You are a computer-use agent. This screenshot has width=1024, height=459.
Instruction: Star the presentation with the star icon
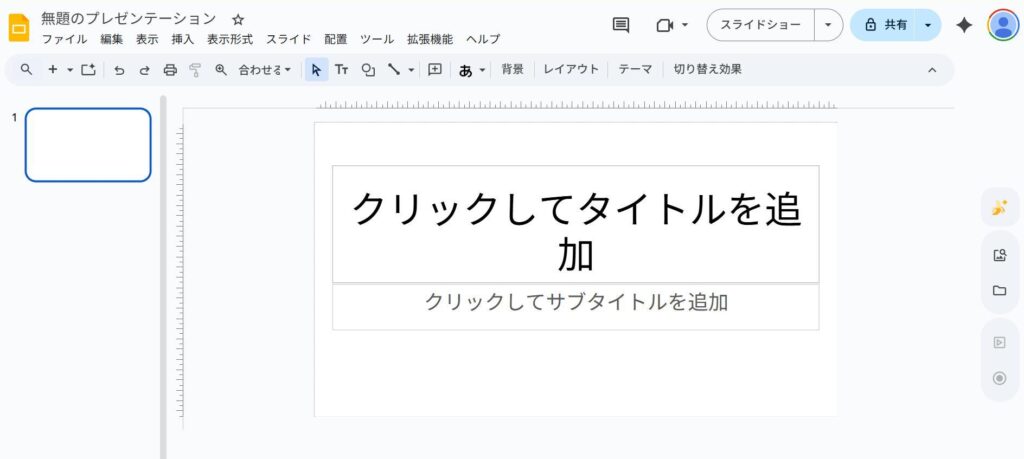tap(238, 20)
